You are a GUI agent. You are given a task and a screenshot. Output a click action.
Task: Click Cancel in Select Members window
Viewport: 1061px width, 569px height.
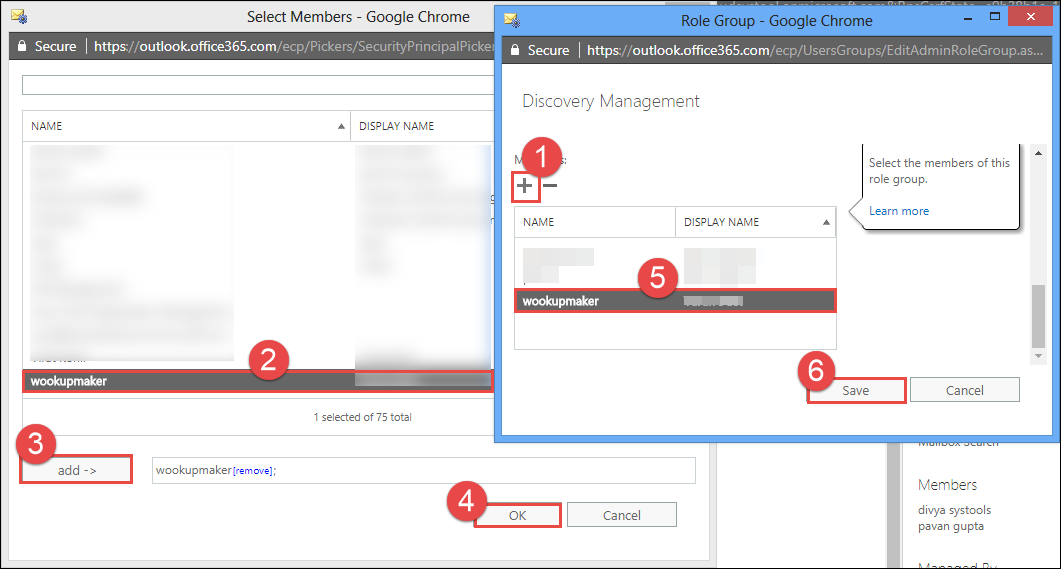(621, 516)
